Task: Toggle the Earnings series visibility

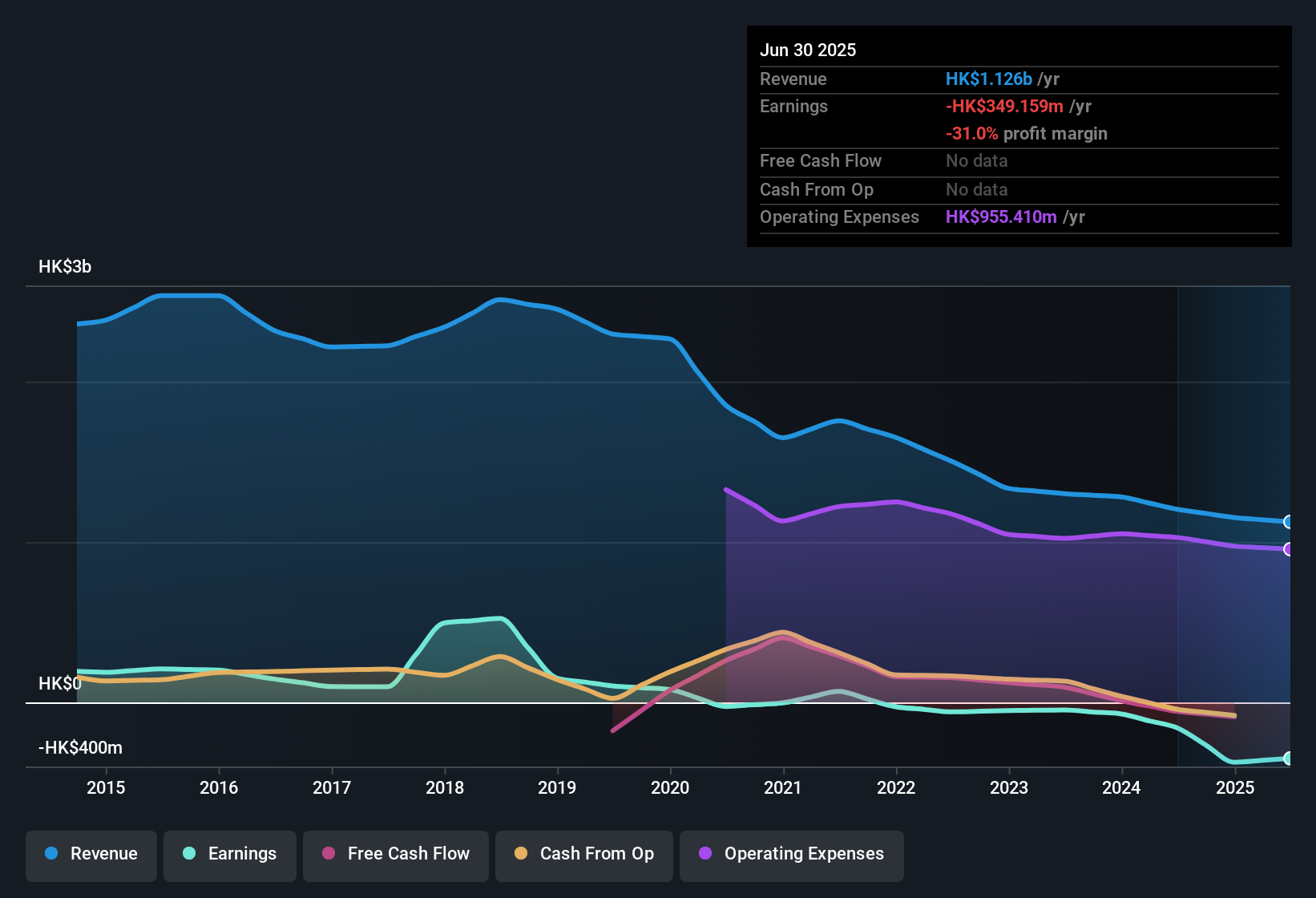Action: pos(229,854)
